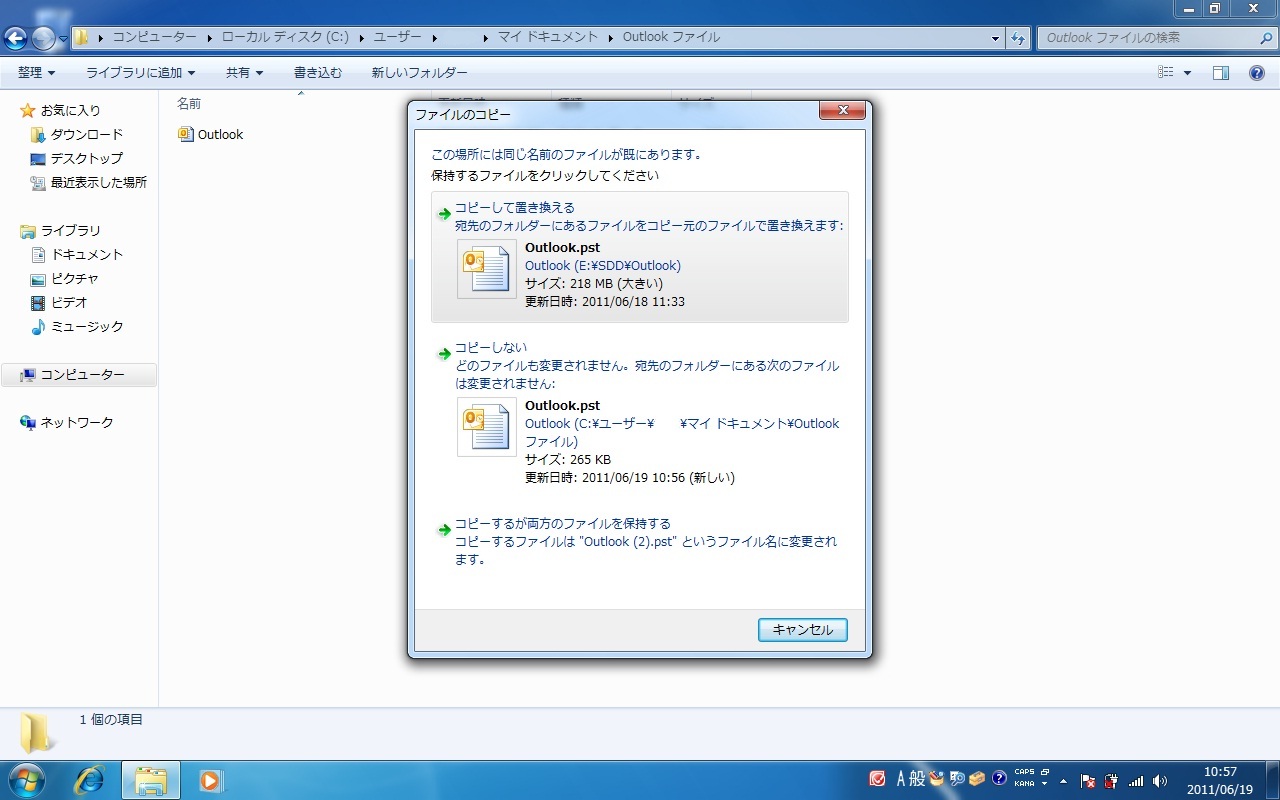Click the red checkmark icon in the taskbar tray
Image resolution: width=1280 pixels, height=800 pixels.
[878, 779]
